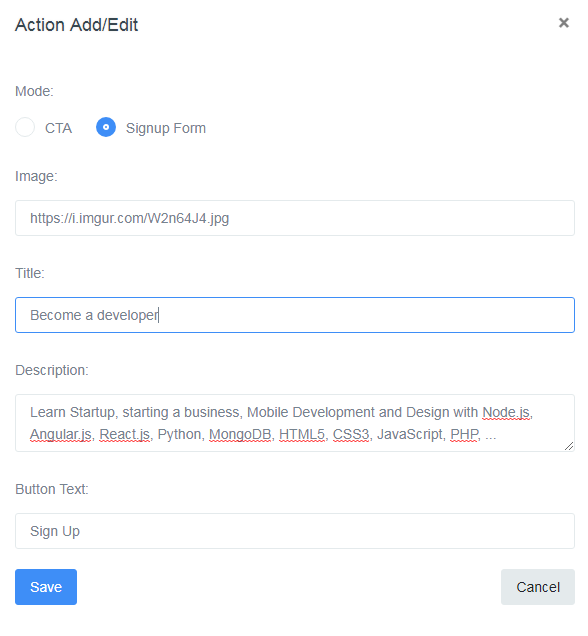Click the 'Title:' field label
Image resolution: width=588 pixels, height=636 pixels.
pos(30,273)
